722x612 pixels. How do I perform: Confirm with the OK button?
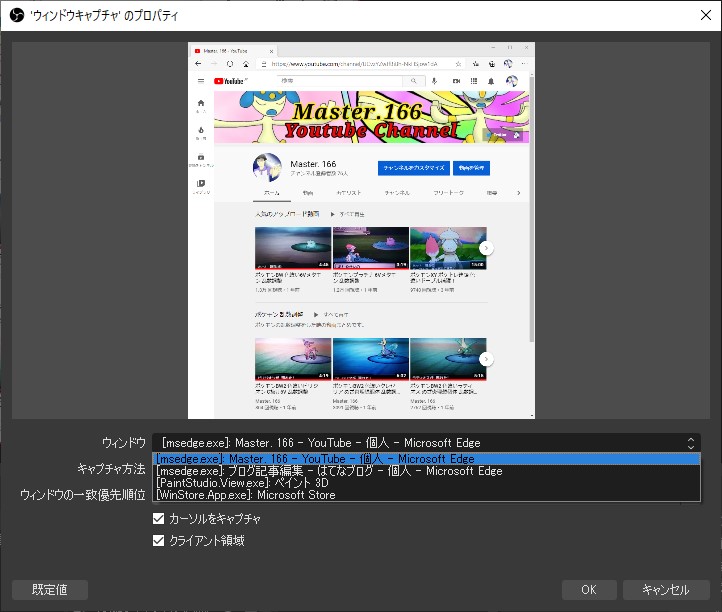(x=589, y=590)
